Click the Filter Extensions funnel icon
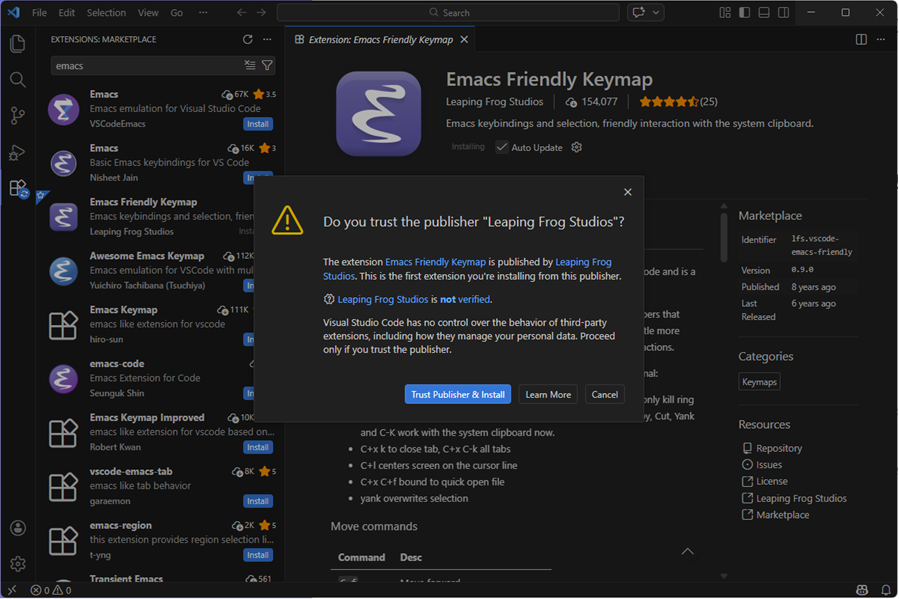 (267, 66)
